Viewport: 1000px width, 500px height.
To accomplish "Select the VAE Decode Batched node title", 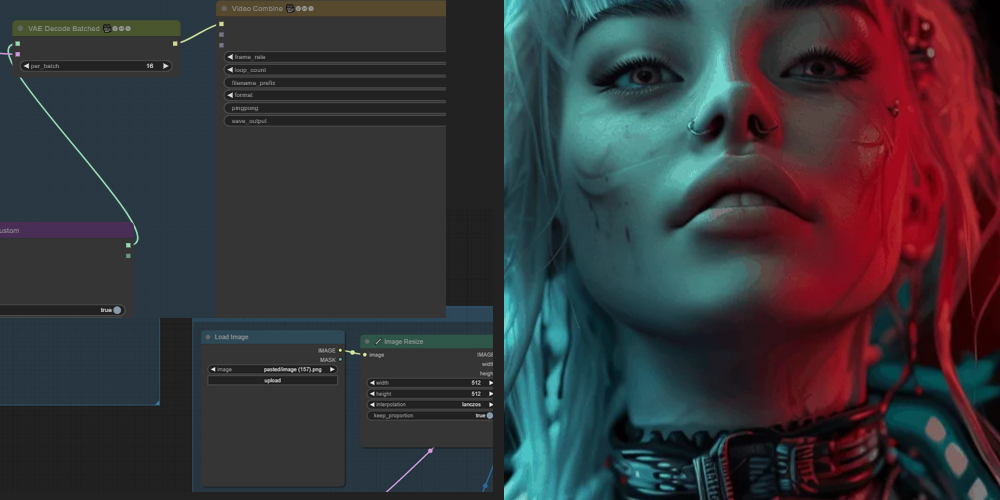I will pos(64,29).
